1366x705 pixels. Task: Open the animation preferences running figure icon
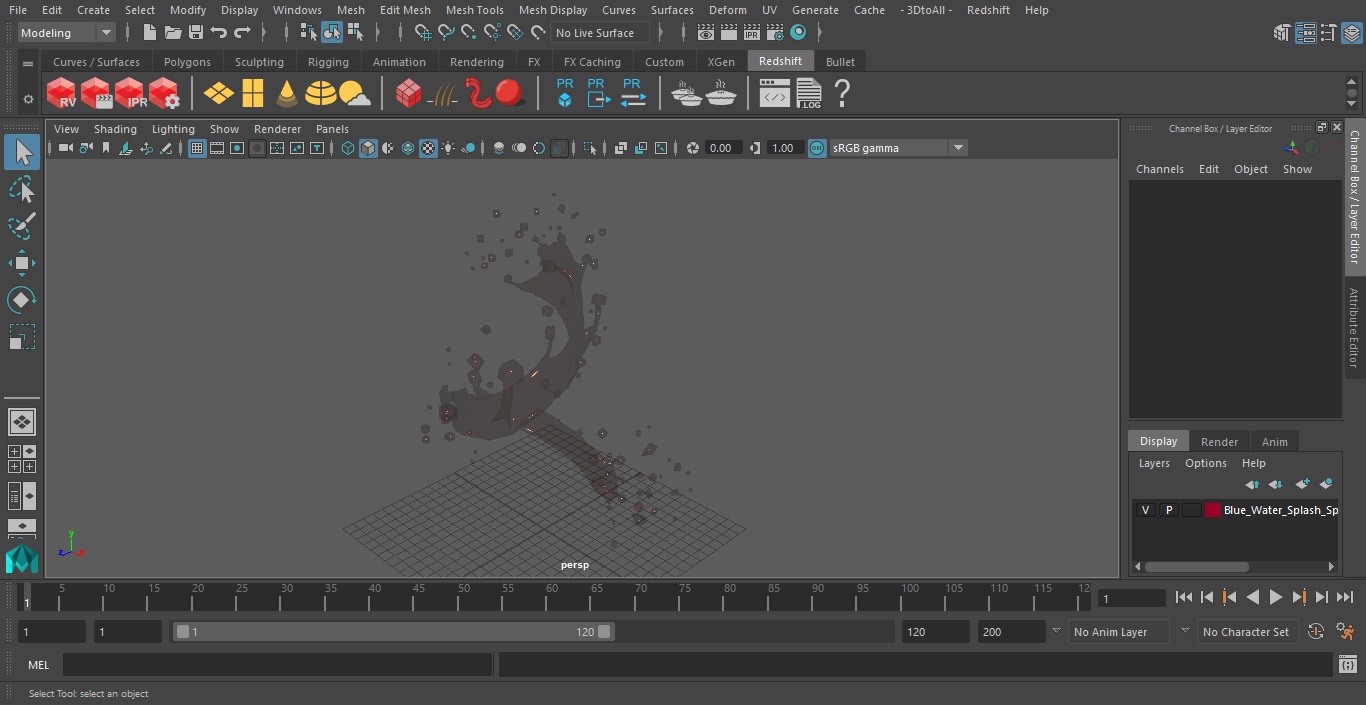(1345, 632)
